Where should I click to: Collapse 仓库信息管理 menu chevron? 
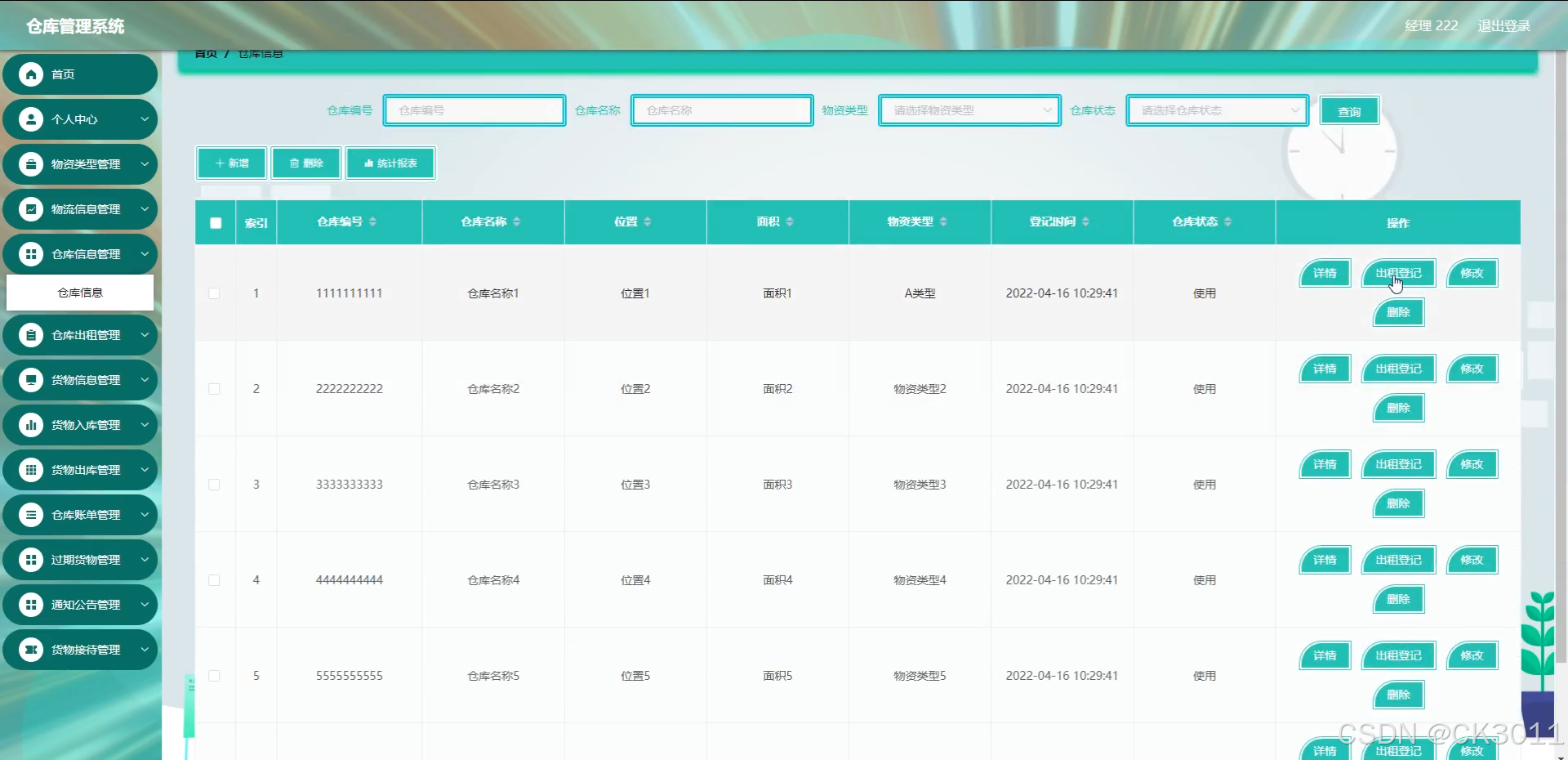point(145,254)
